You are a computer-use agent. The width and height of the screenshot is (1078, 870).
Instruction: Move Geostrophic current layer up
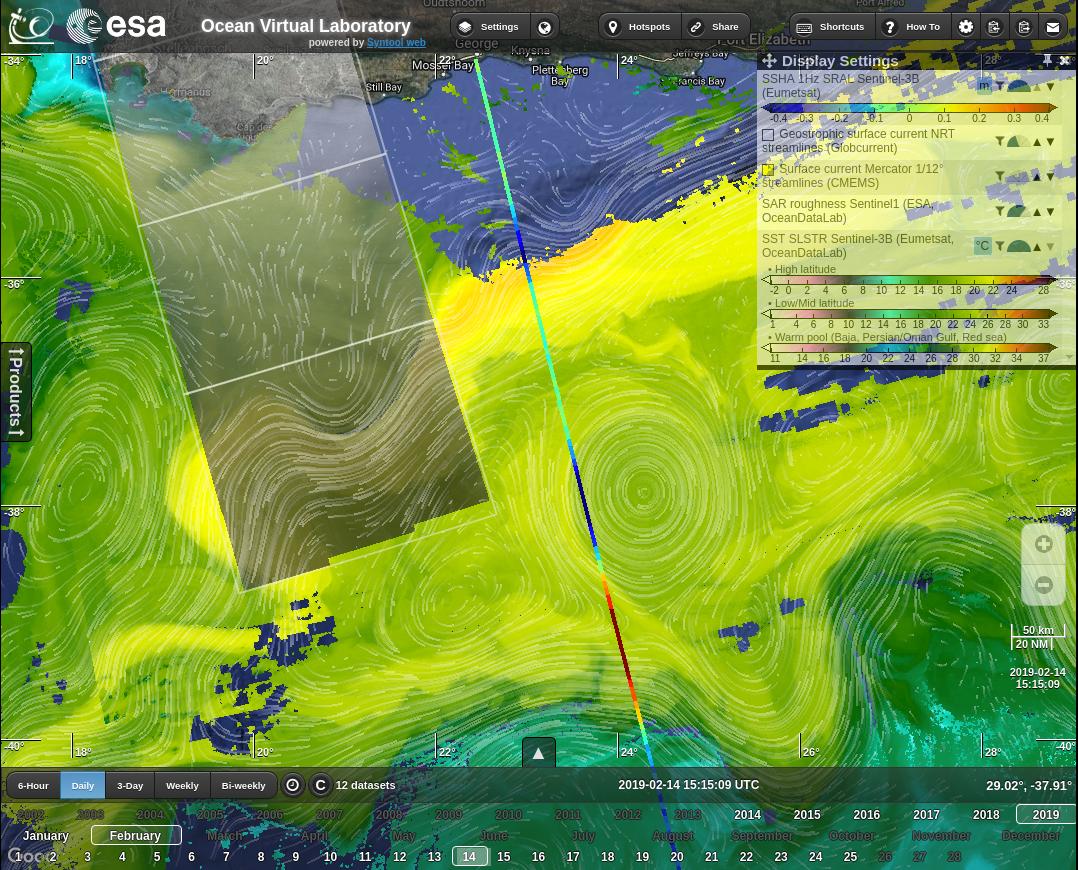(1037, 142)
